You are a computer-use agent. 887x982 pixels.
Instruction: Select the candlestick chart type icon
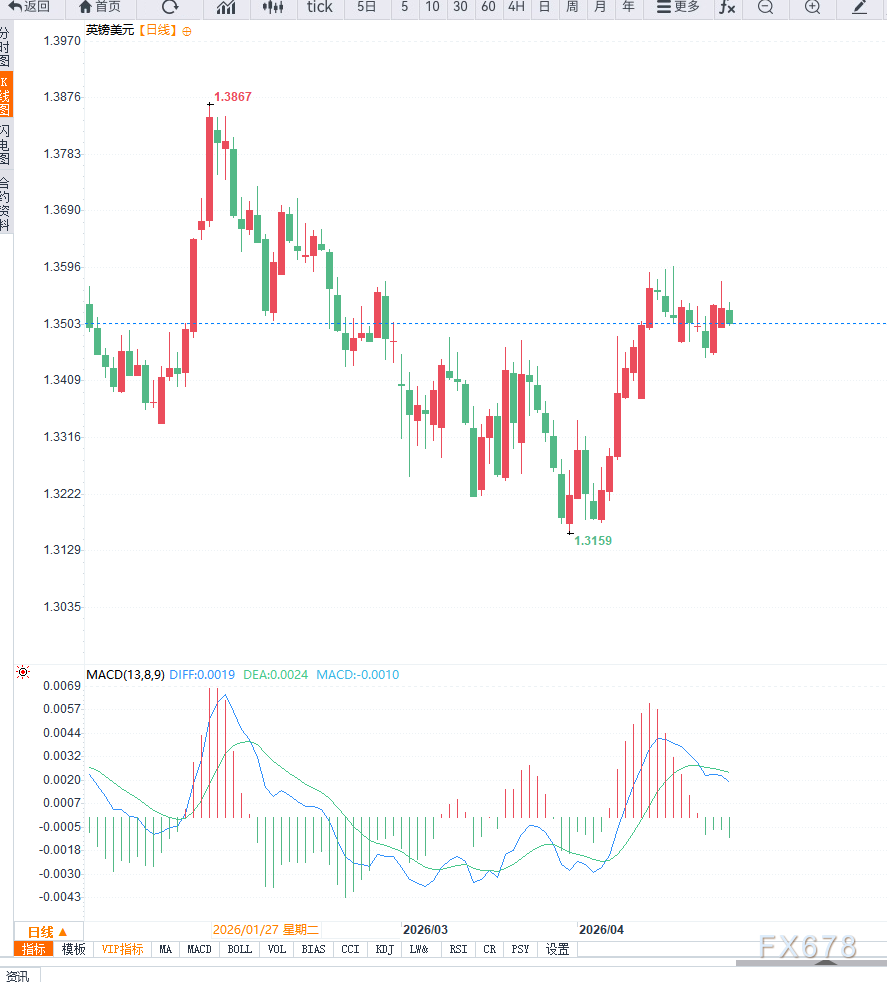pyautogui.click(x=273, y=7)
